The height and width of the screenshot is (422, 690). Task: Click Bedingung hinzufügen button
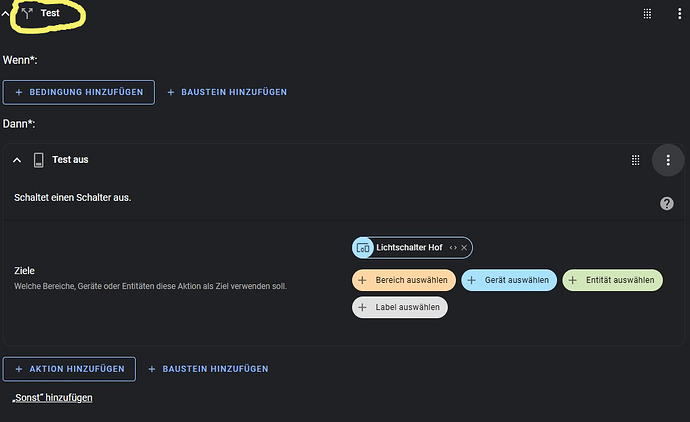(79, 92)
